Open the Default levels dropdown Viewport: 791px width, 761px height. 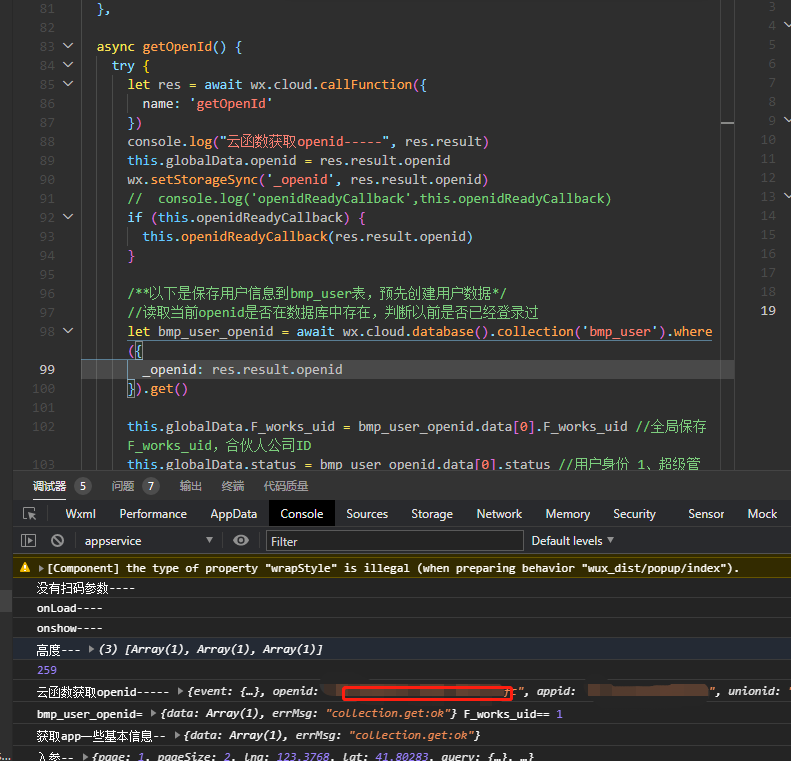point(573,541)
